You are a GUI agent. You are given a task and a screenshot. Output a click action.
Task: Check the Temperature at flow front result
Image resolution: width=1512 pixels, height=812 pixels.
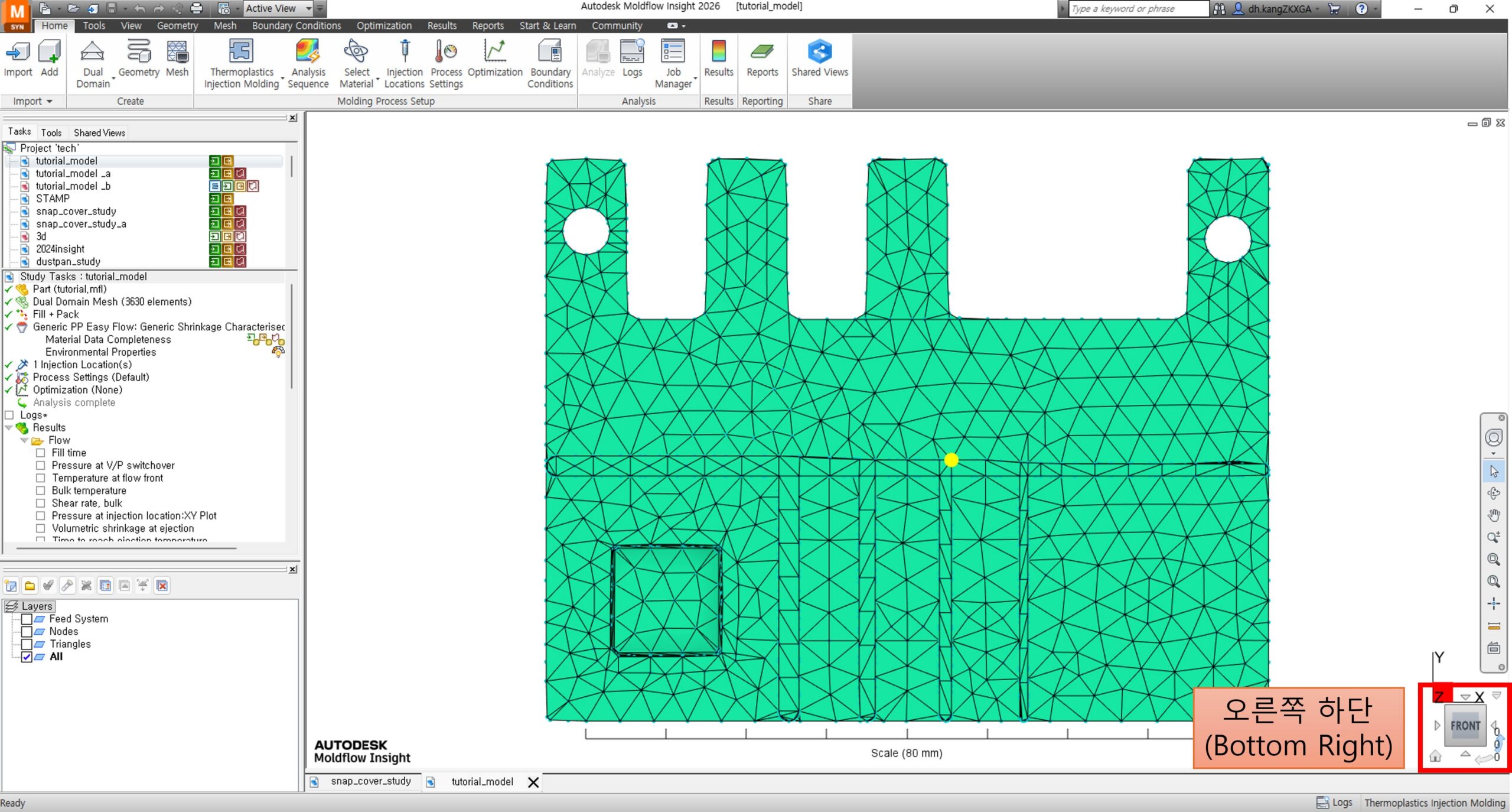click(40, 478)
